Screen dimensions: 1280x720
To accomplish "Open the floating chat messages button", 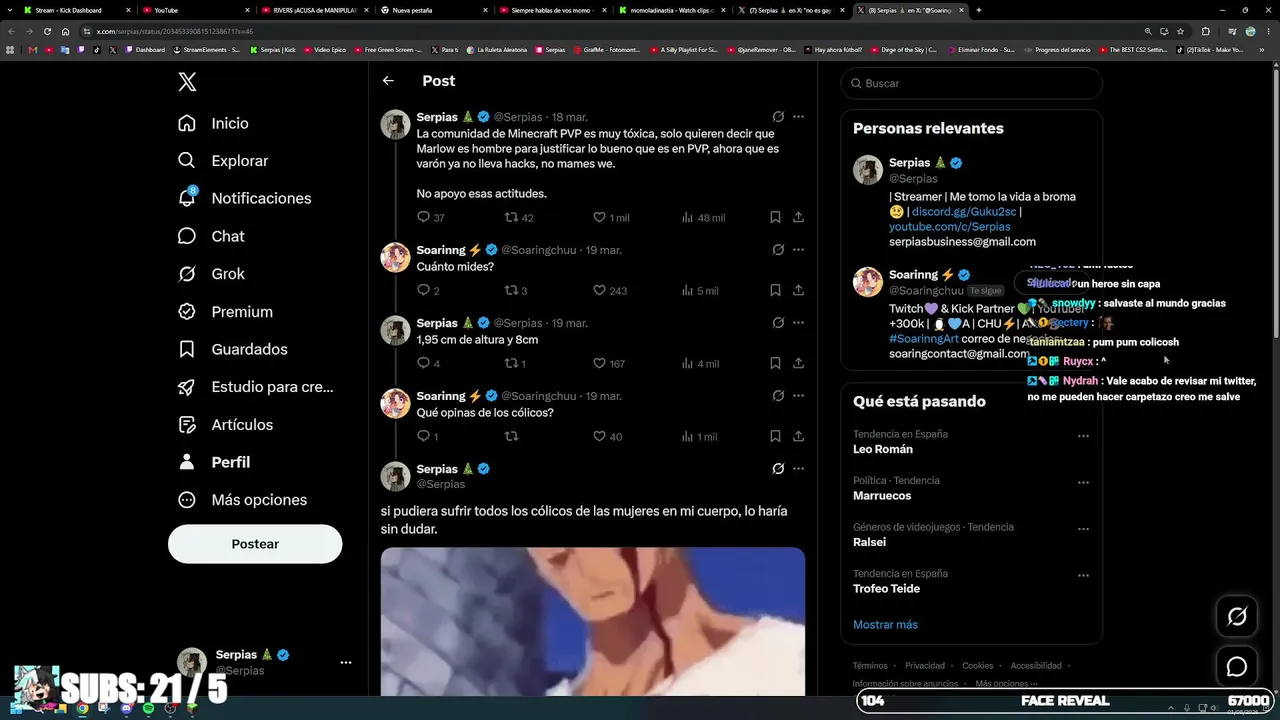I will [1237, 667].
